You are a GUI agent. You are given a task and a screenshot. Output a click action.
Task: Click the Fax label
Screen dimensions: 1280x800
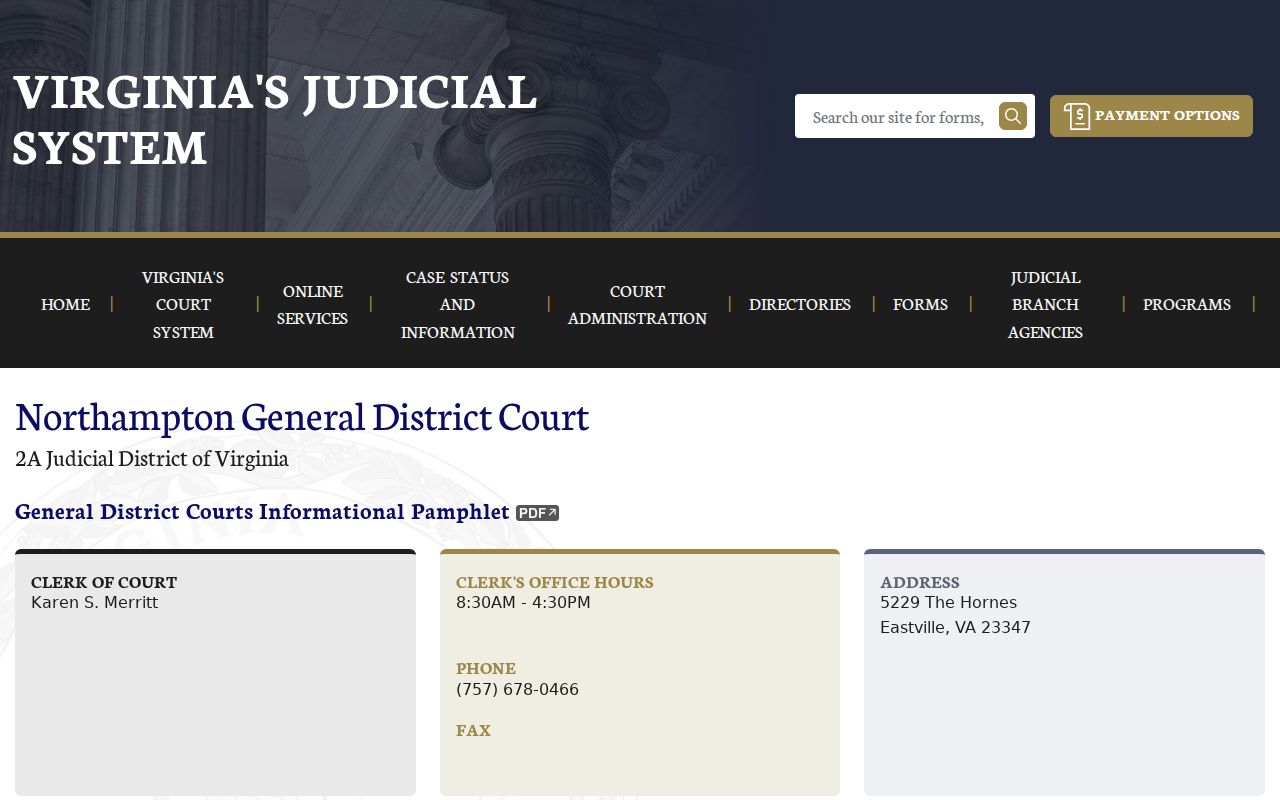pos(473,730)
